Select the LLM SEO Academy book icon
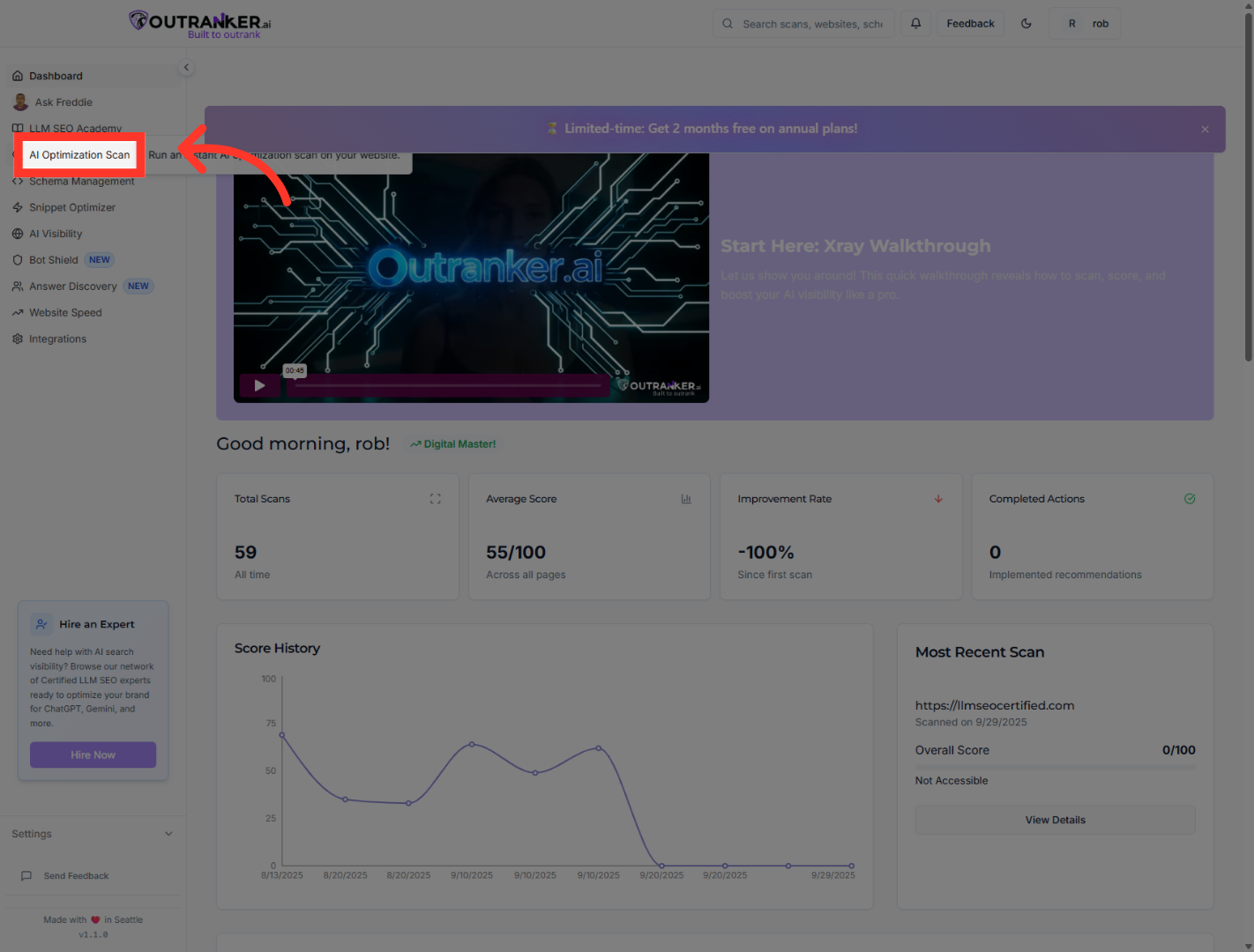Screen dimensions: 1254x952 [x=19, y=128]
